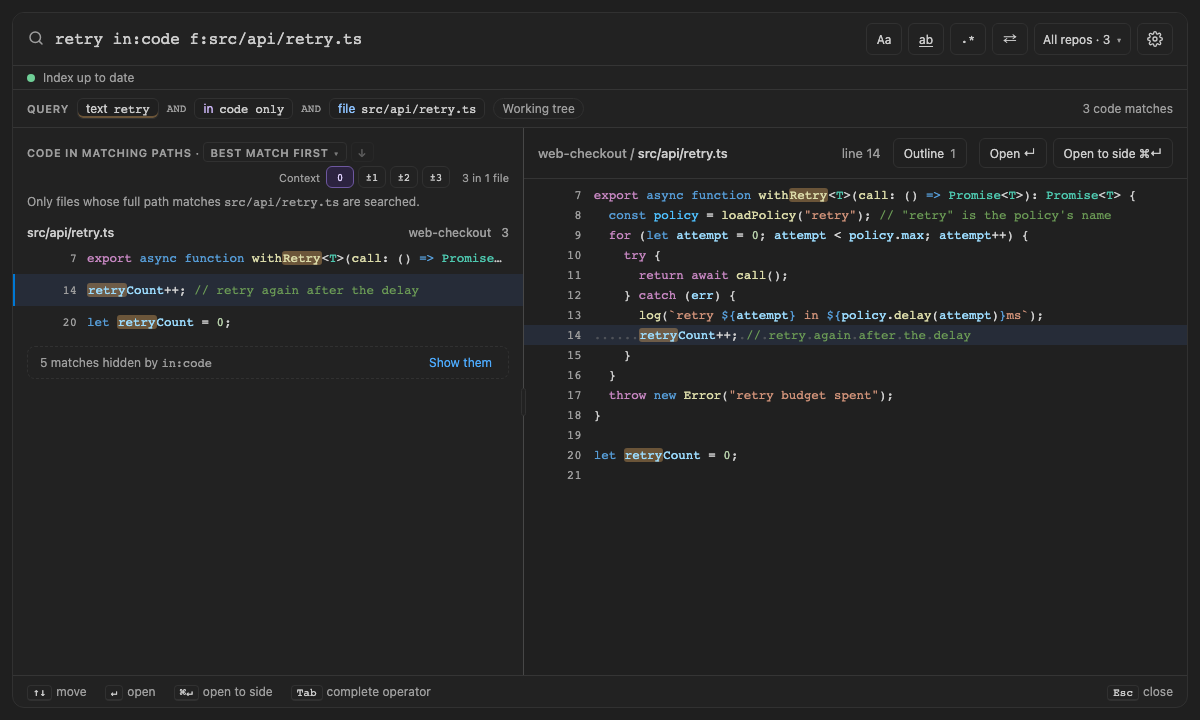Click the '5 matches hidden by in:code' notice

tap(126, 363)
